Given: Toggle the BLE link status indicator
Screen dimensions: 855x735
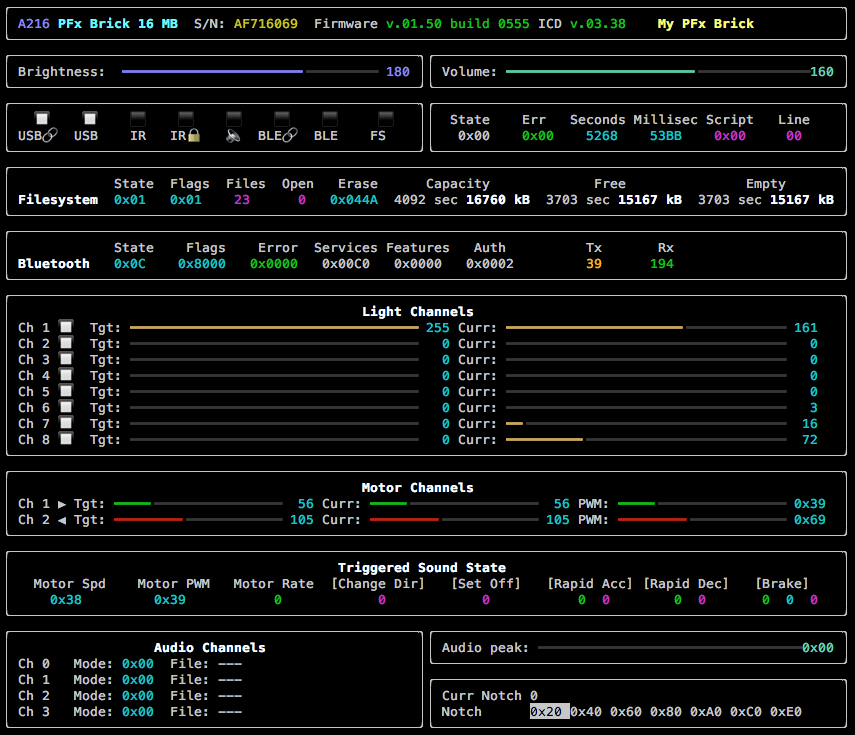Looking at the screenshot, I should pos(282,118).
